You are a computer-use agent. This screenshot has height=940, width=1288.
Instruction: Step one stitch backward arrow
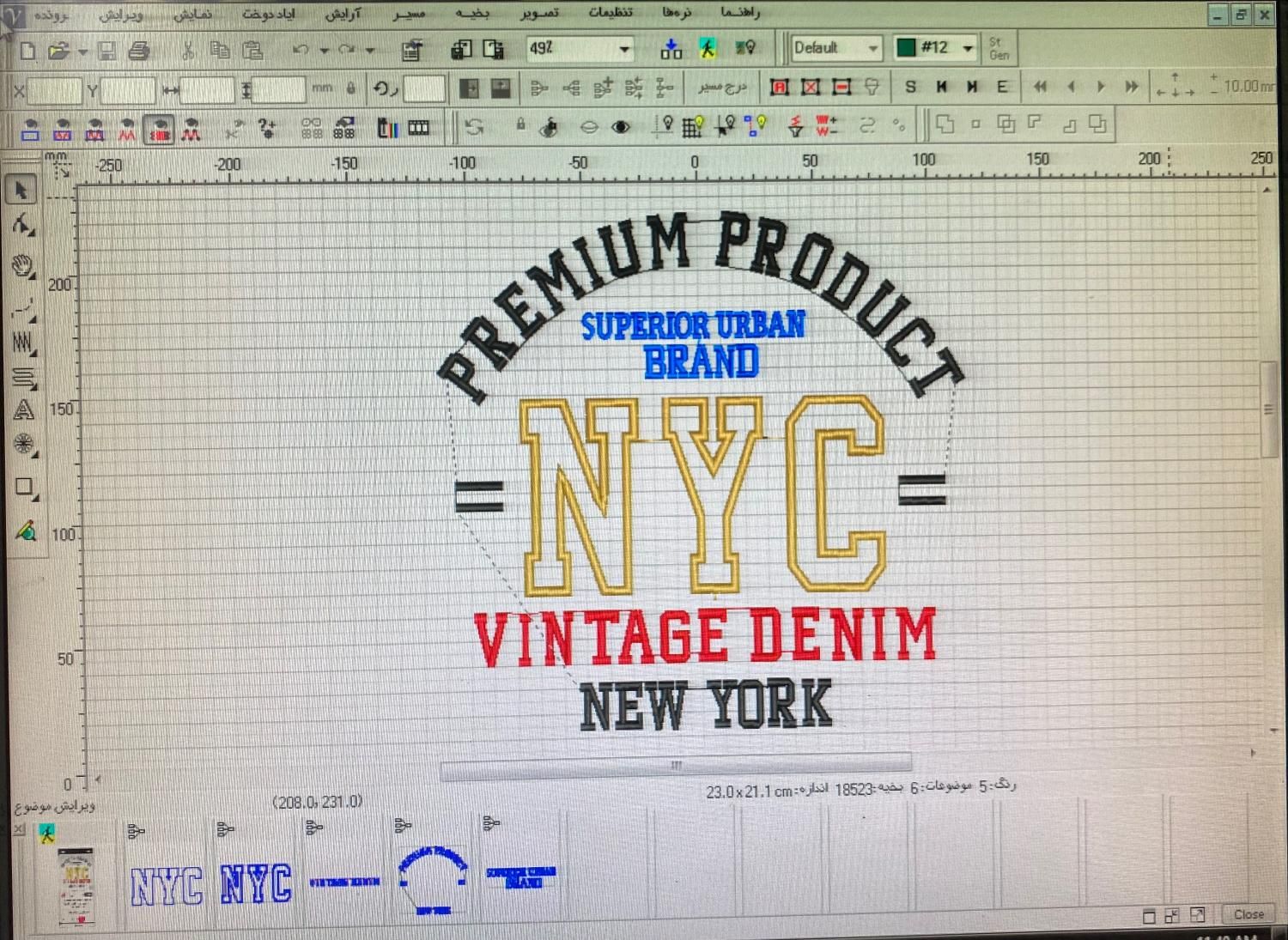click(x=1071, y=86)
